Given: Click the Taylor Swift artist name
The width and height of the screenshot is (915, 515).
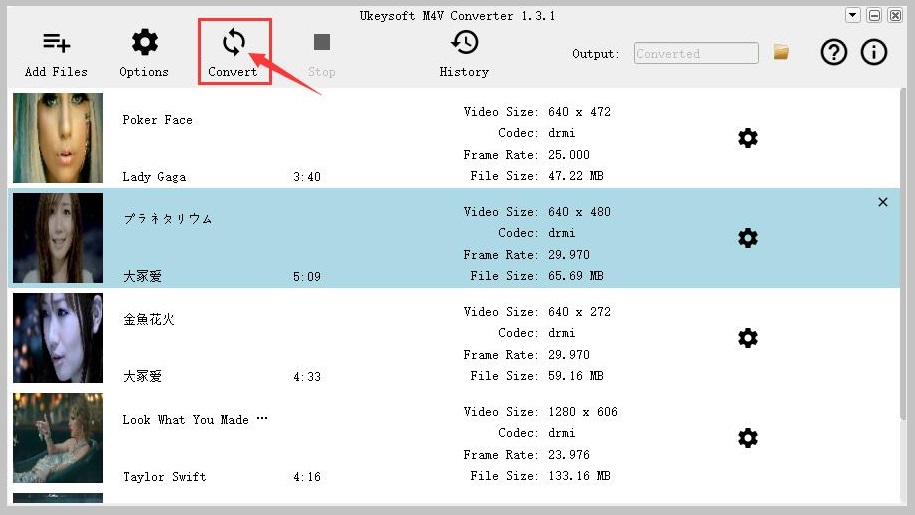Looking at the screenshot, I should tap(165, 477).
